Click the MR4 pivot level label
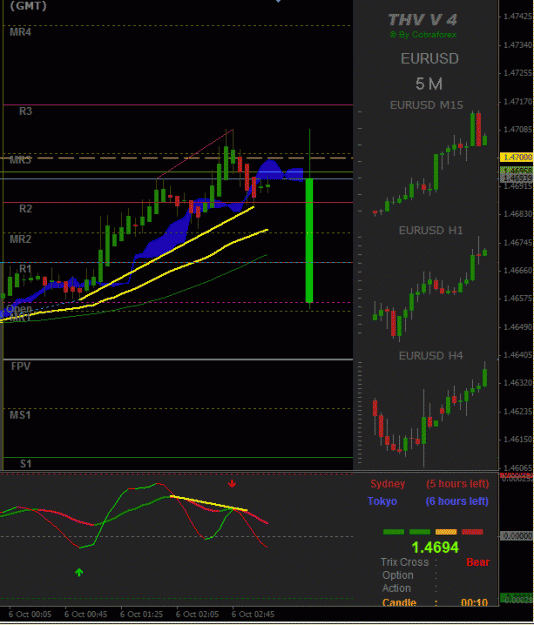The height and width of the screenshot is (625, 534). (x=20, y=32)
